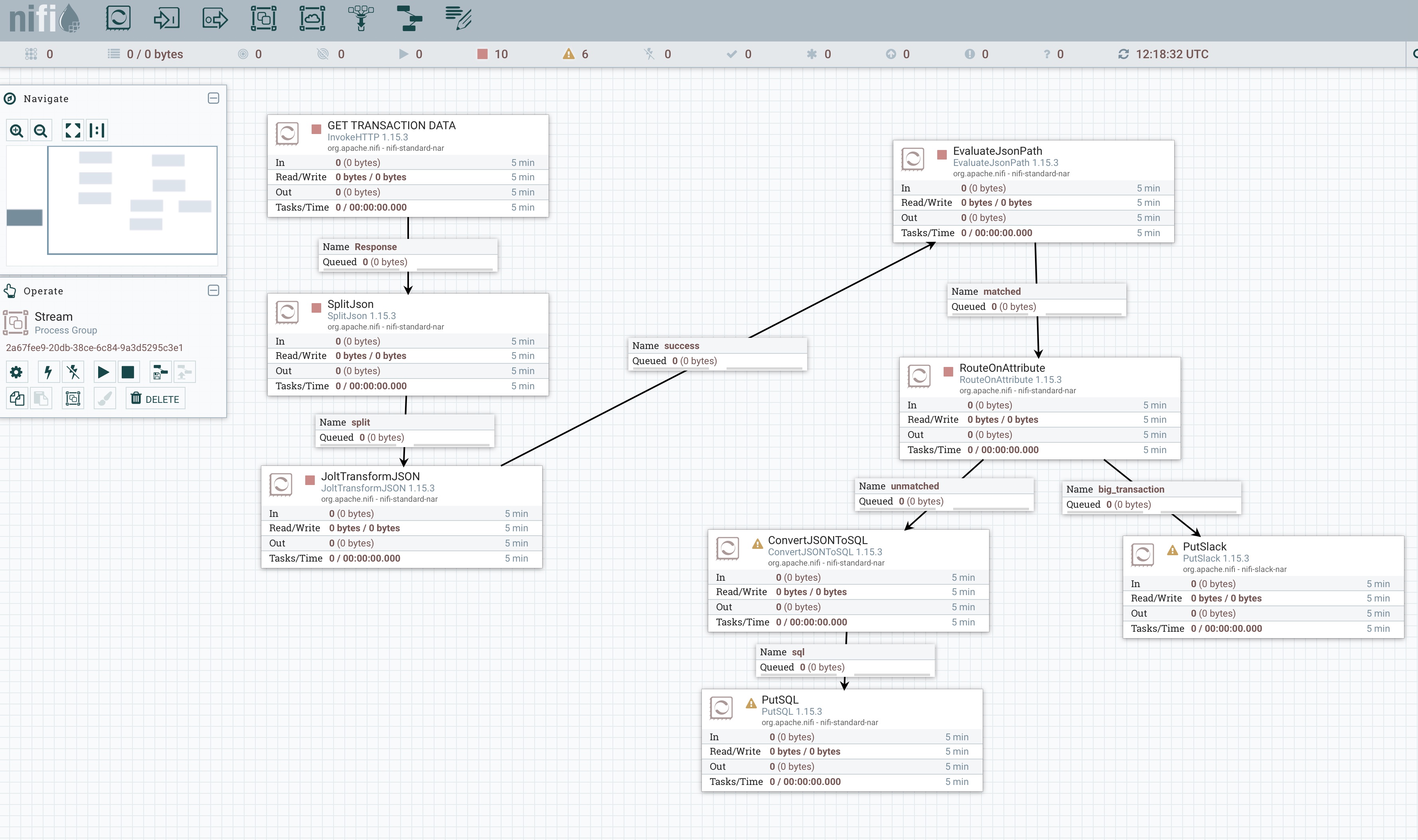Enable components with lightning bolt icon
The image size is (1418, 840).
[x=48, y=372]
